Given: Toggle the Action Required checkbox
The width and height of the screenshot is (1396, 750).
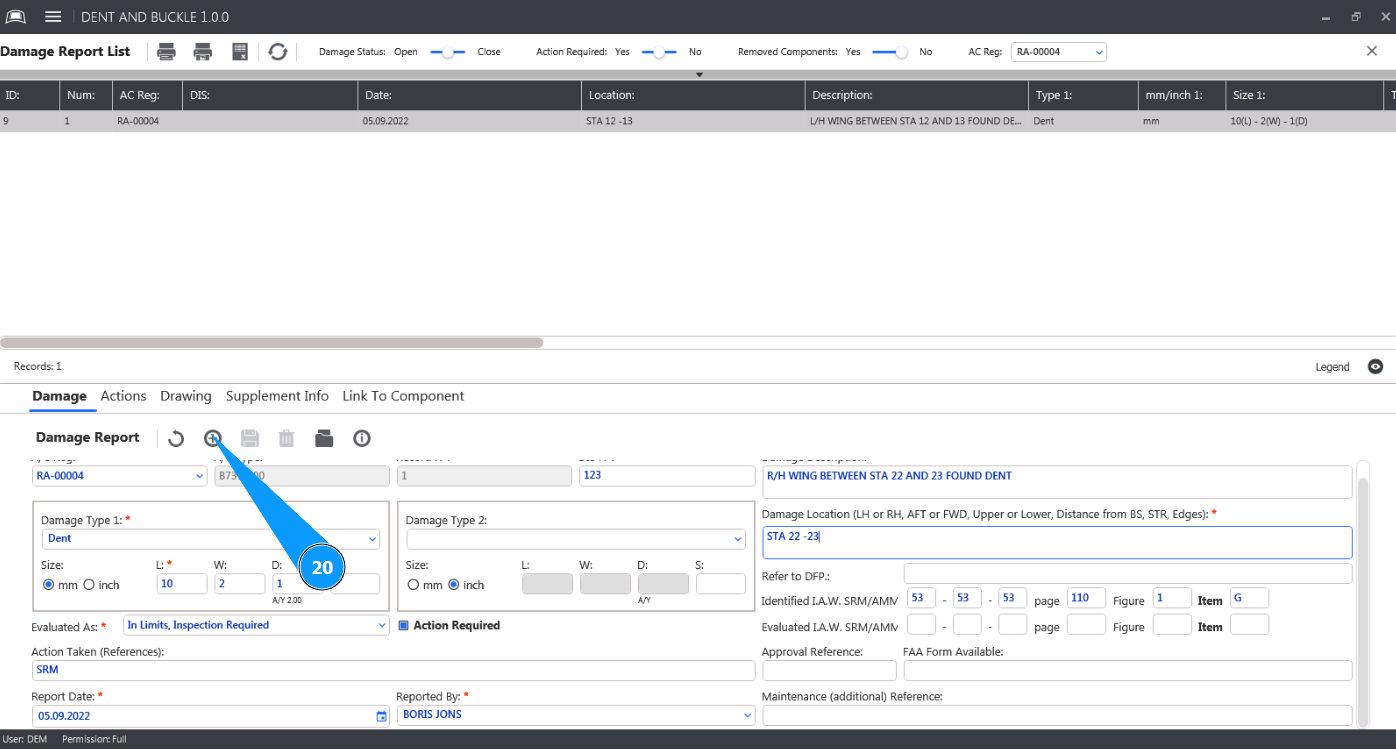Looking at the screenshot, I should pos(404,626).
